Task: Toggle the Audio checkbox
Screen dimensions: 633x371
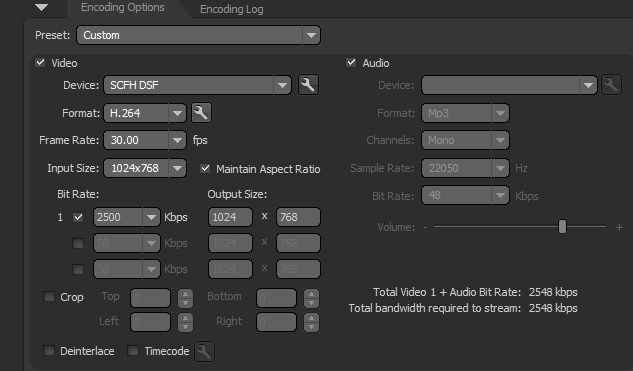Action: point(351,63)
